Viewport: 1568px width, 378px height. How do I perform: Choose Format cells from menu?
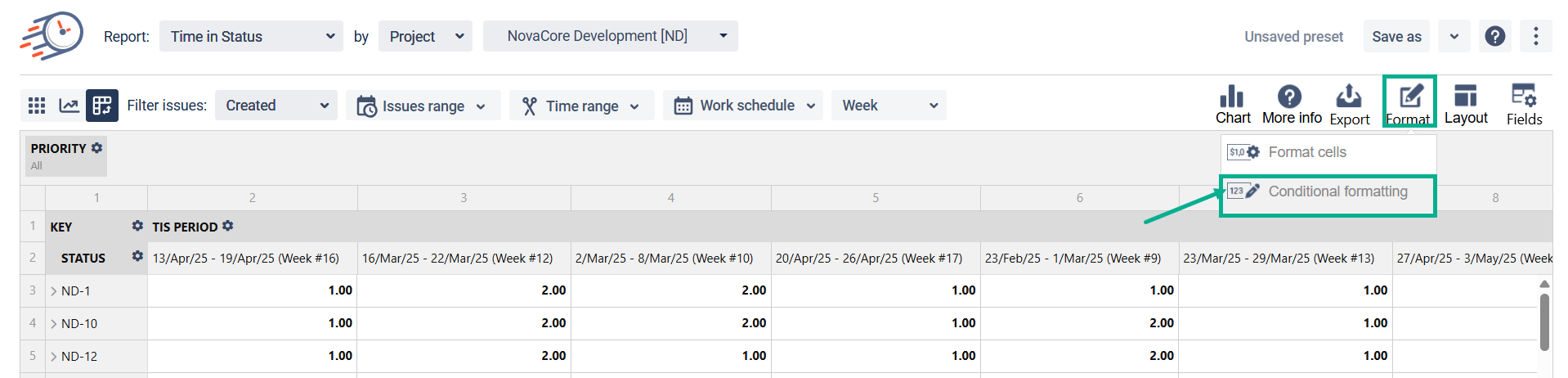1306,152
